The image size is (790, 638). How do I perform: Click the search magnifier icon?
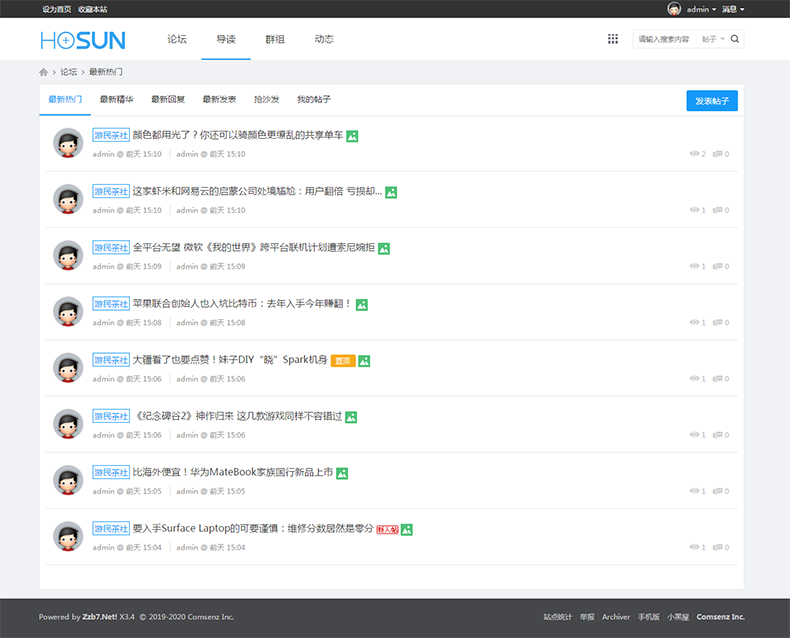pyautogui.click(x=735, y=39)
